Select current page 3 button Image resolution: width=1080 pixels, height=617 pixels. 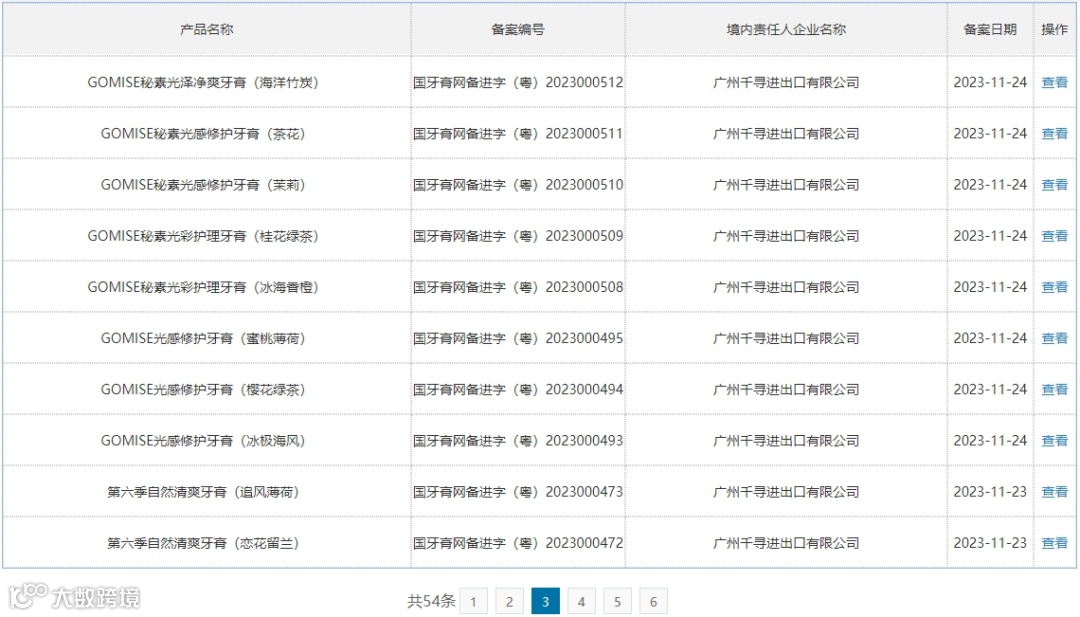(x=546, y=601)
